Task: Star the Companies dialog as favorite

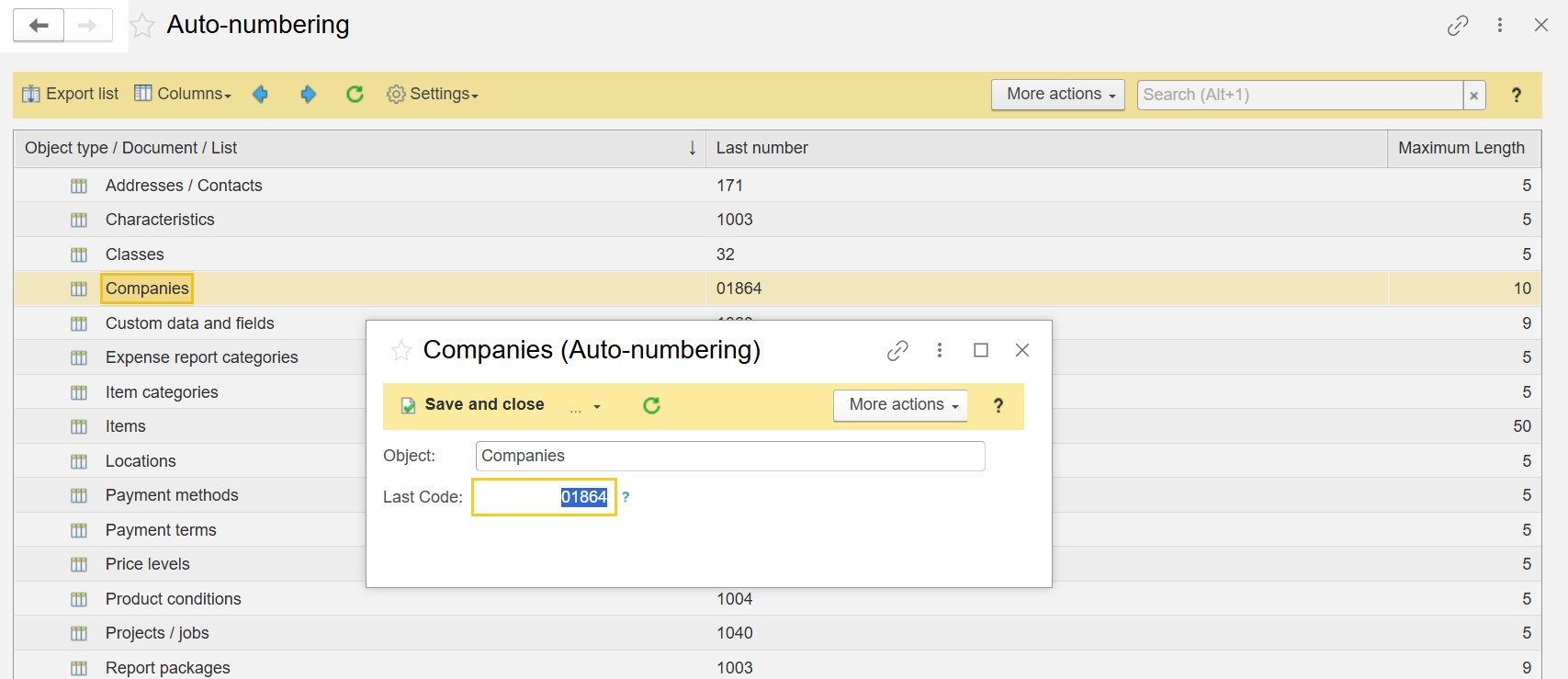Action: [400, 351]
